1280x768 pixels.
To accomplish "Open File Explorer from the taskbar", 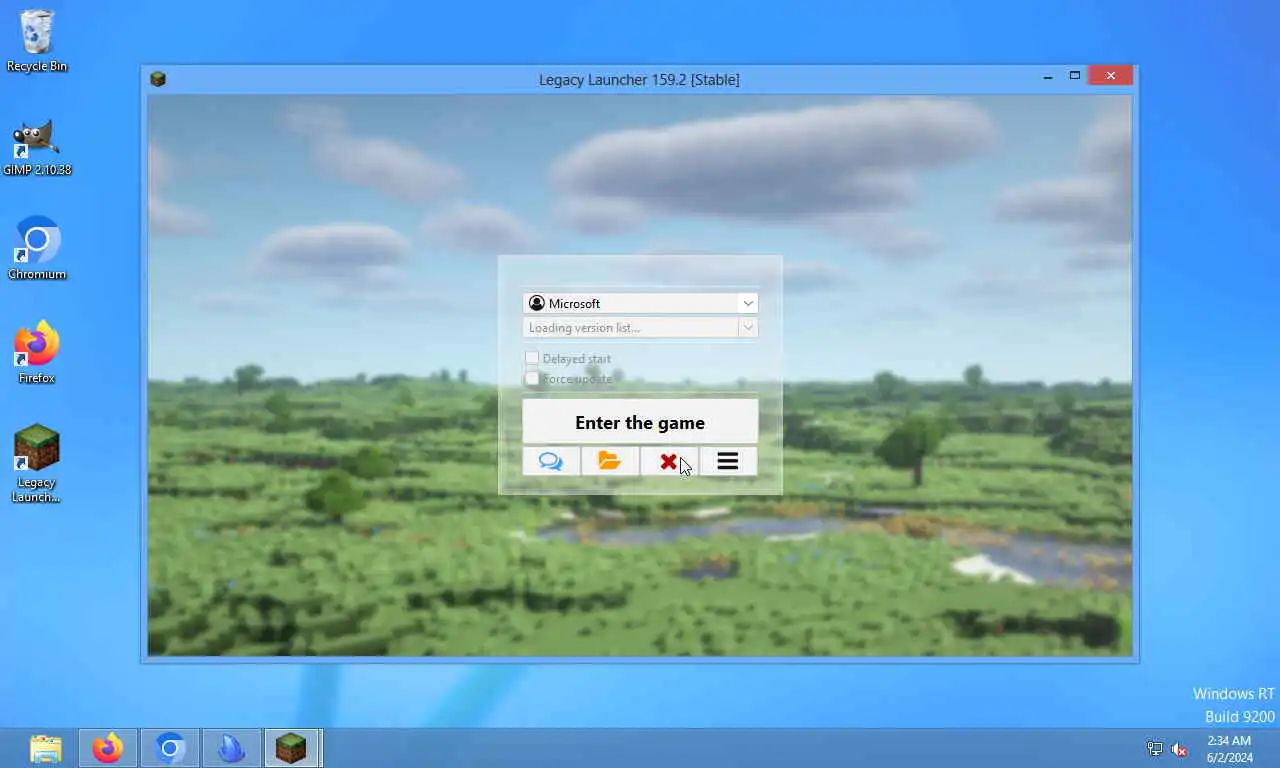I will coord(46,748).
